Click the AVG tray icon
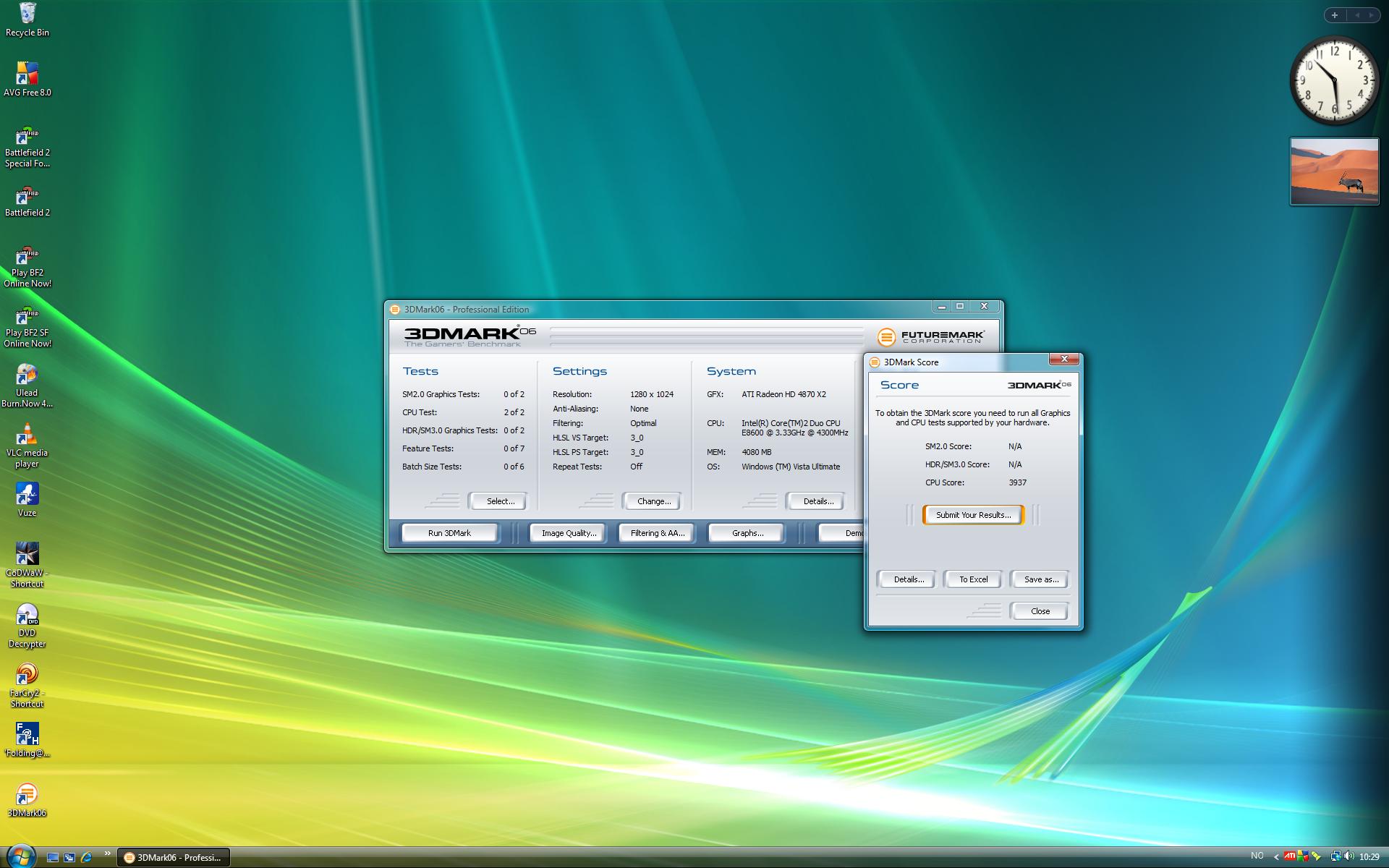1389x868 pixels. 1303,856
